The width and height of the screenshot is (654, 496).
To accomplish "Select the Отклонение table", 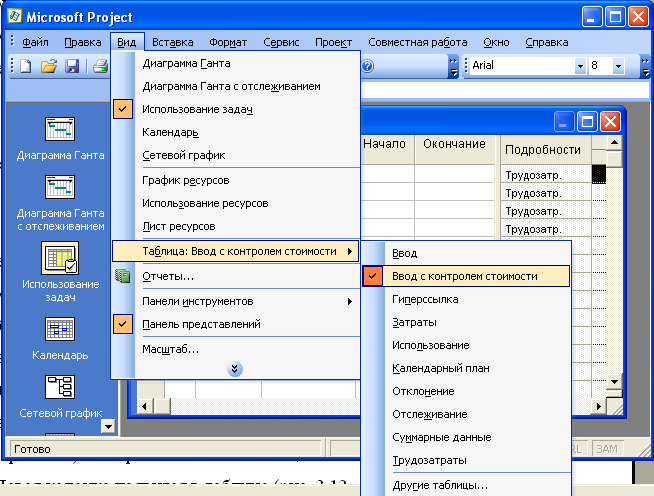I will pos(466,391).
